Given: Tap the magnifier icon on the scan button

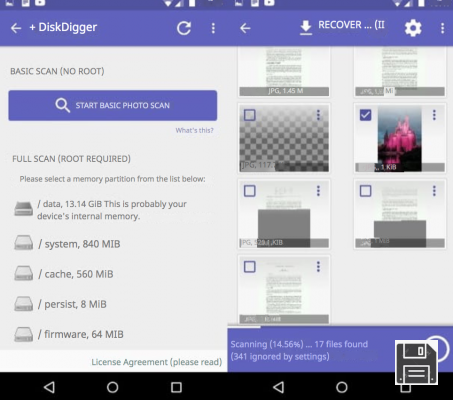Looking at the screenshot, I should [63, 105].
